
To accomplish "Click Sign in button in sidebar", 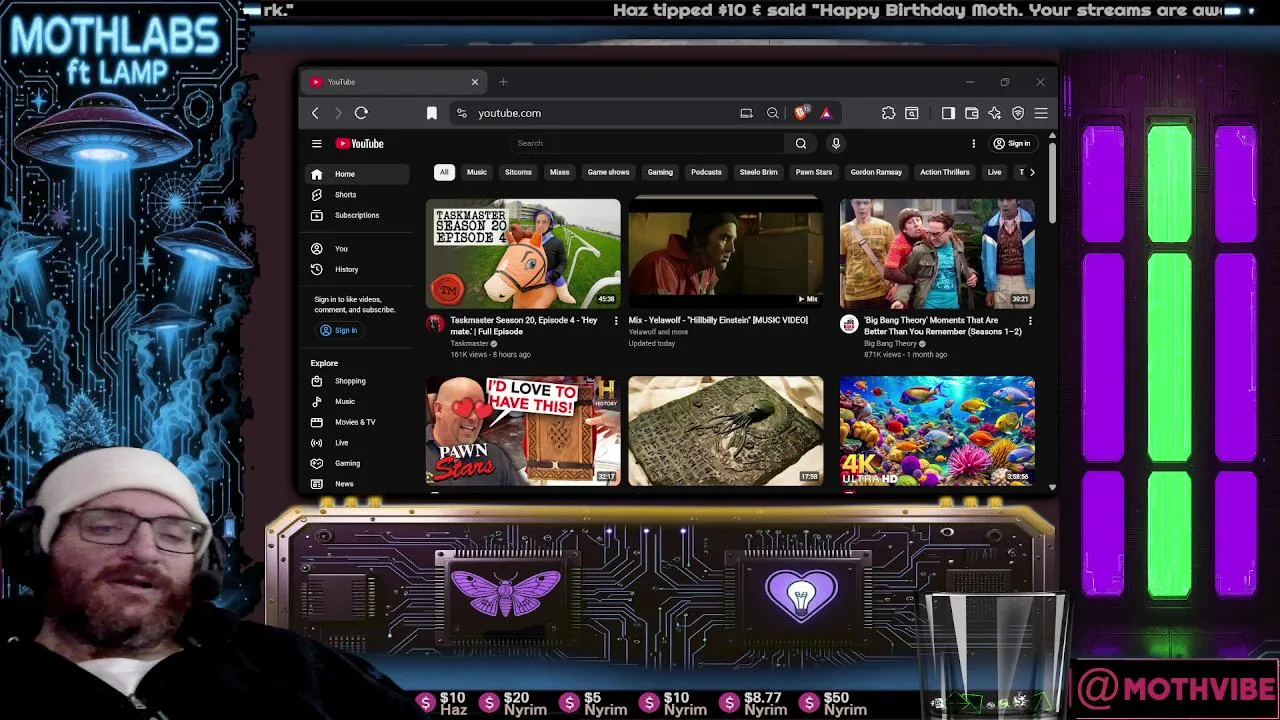I will point(338,330).
